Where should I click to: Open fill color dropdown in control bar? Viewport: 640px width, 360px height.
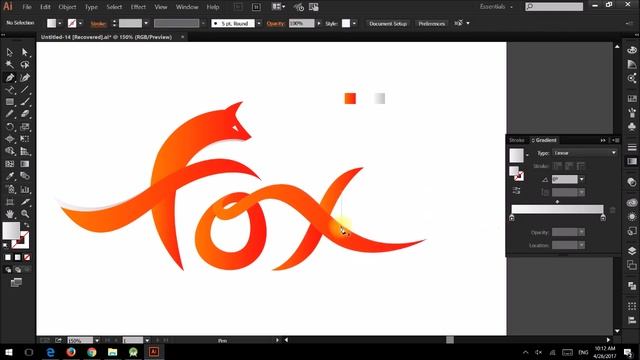tap(60, 23)
